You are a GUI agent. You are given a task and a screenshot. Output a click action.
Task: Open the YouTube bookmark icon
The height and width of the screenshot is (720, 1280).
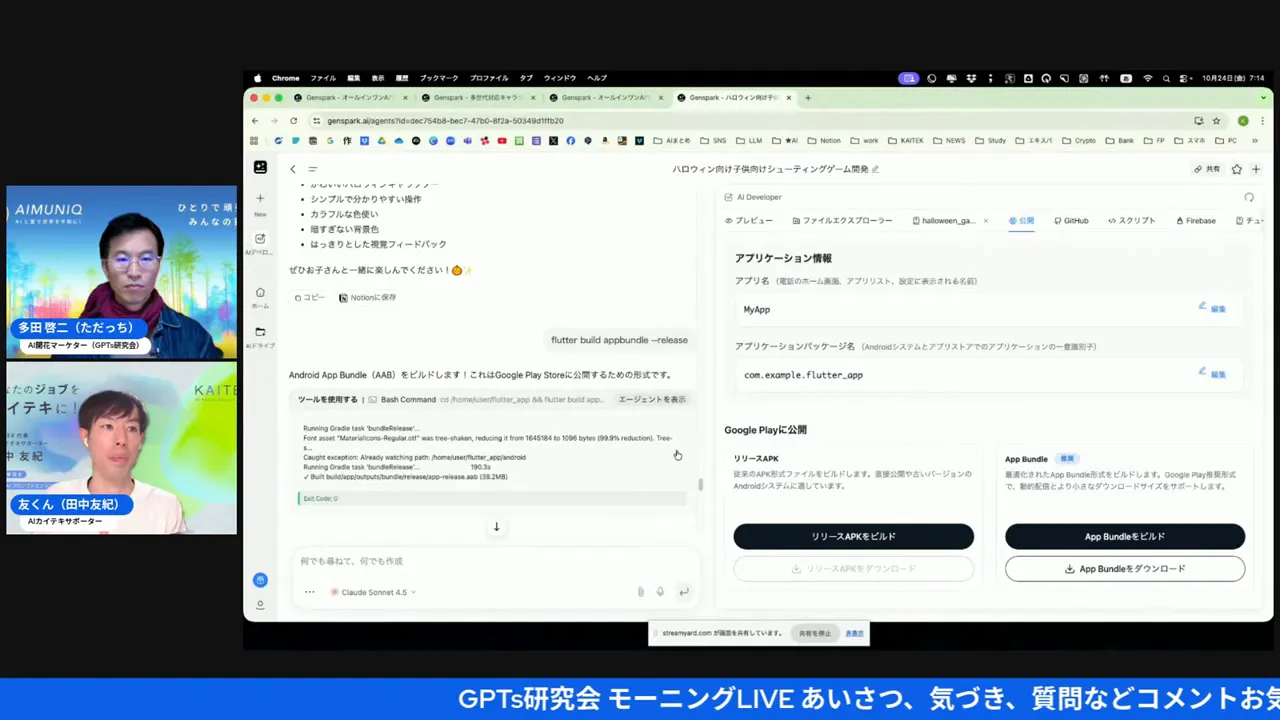pyautogui.click(x=502, y=141)
